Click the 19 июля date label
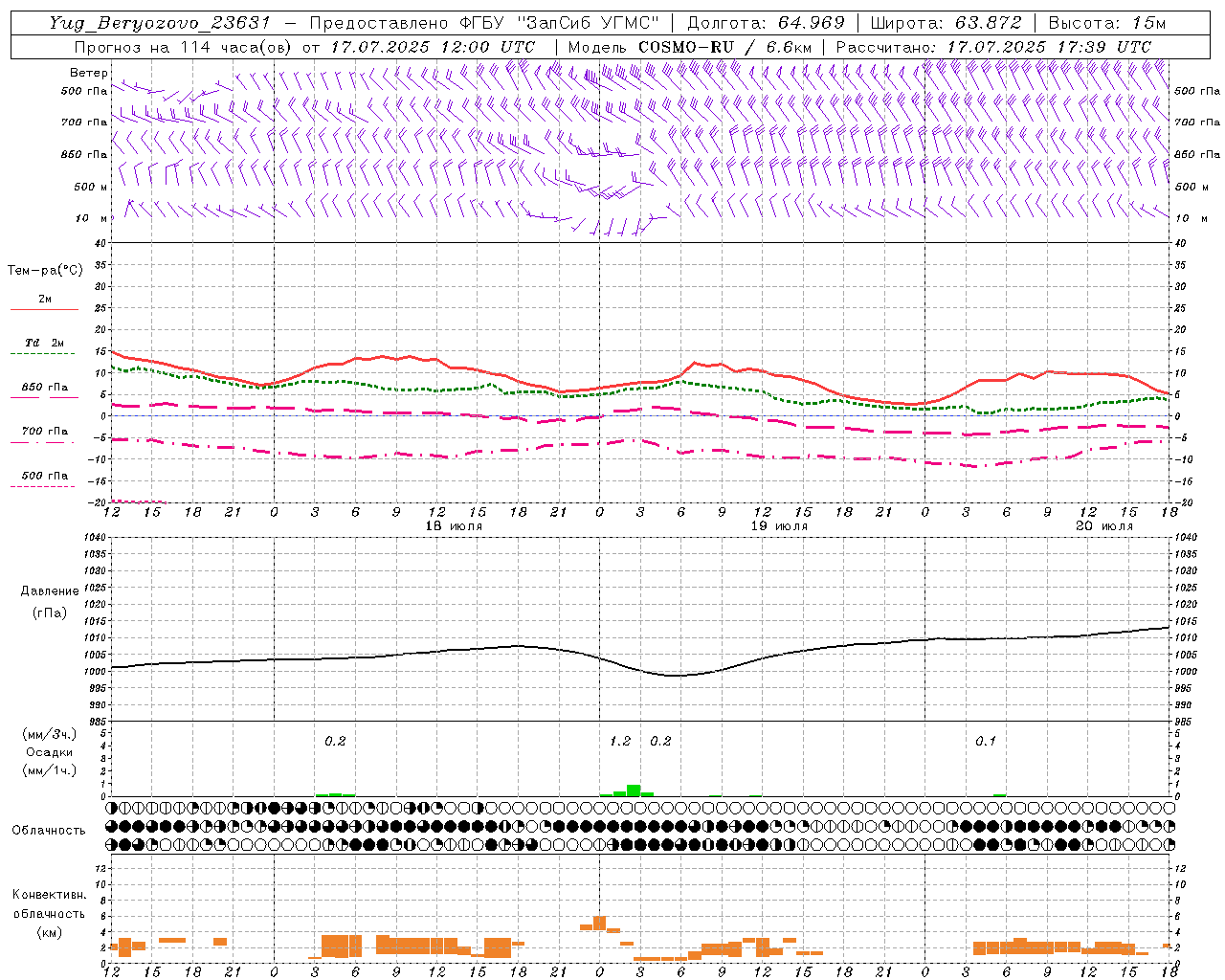Screen dimensions: 1225x980 [x=779, y=526]
